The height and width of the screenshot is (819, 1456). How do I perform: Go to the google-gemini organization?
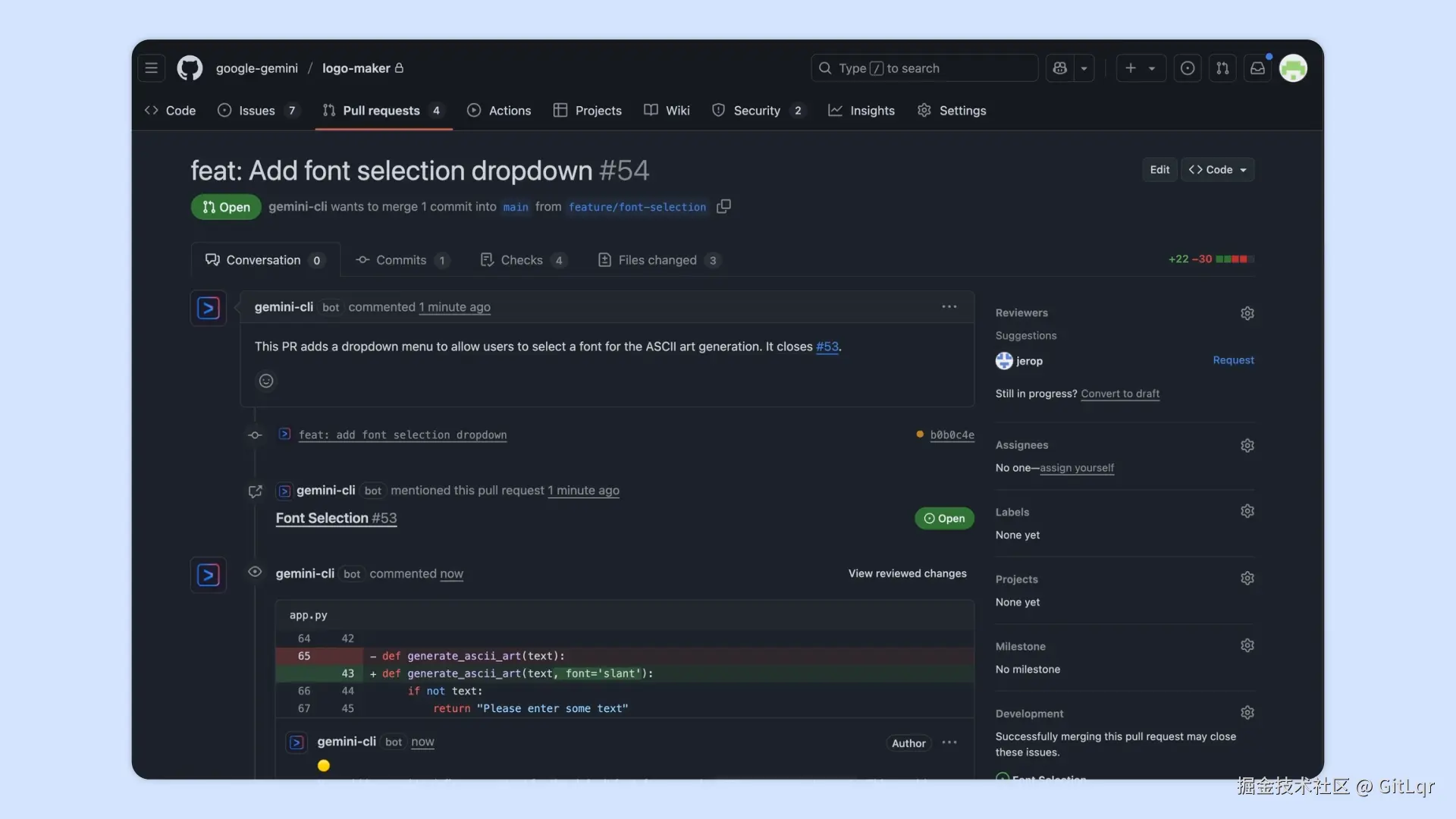click(257, 68)
